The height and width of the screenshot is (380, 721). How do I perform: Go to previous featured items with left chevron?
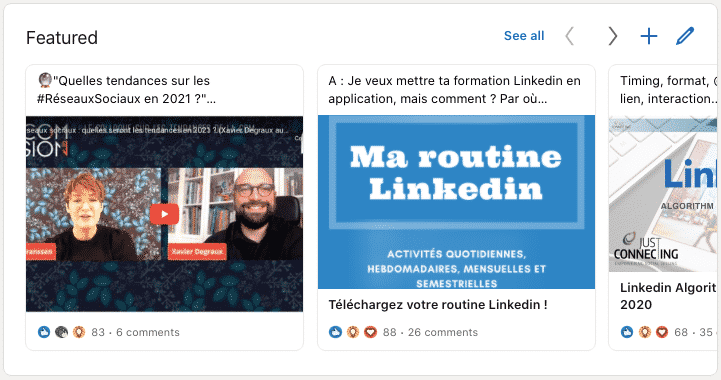coord(569,36)
